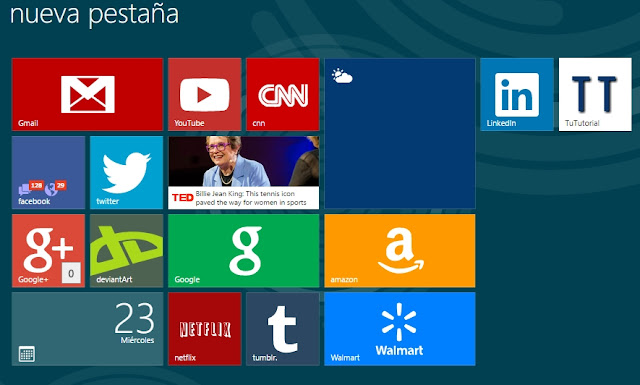Screen dimensions: 640x385
Task: Open the Gmail tile
Action: tap(87, 94)
